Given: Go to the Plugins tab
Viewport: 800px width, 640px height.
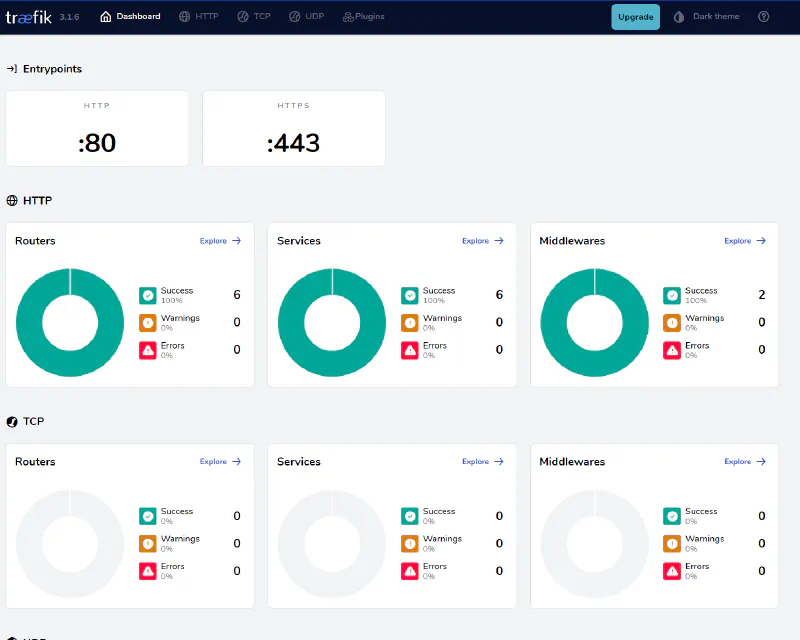Looking at the screenshot, I should [363, 17].
